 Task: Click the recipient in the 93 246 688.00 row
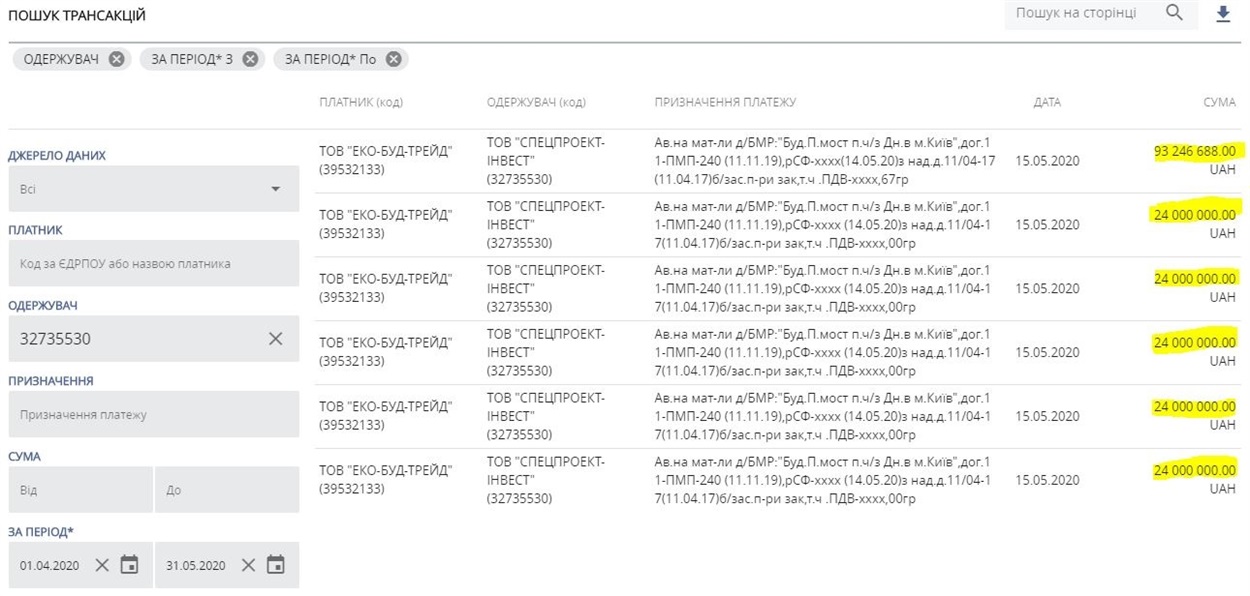point(546,161)
